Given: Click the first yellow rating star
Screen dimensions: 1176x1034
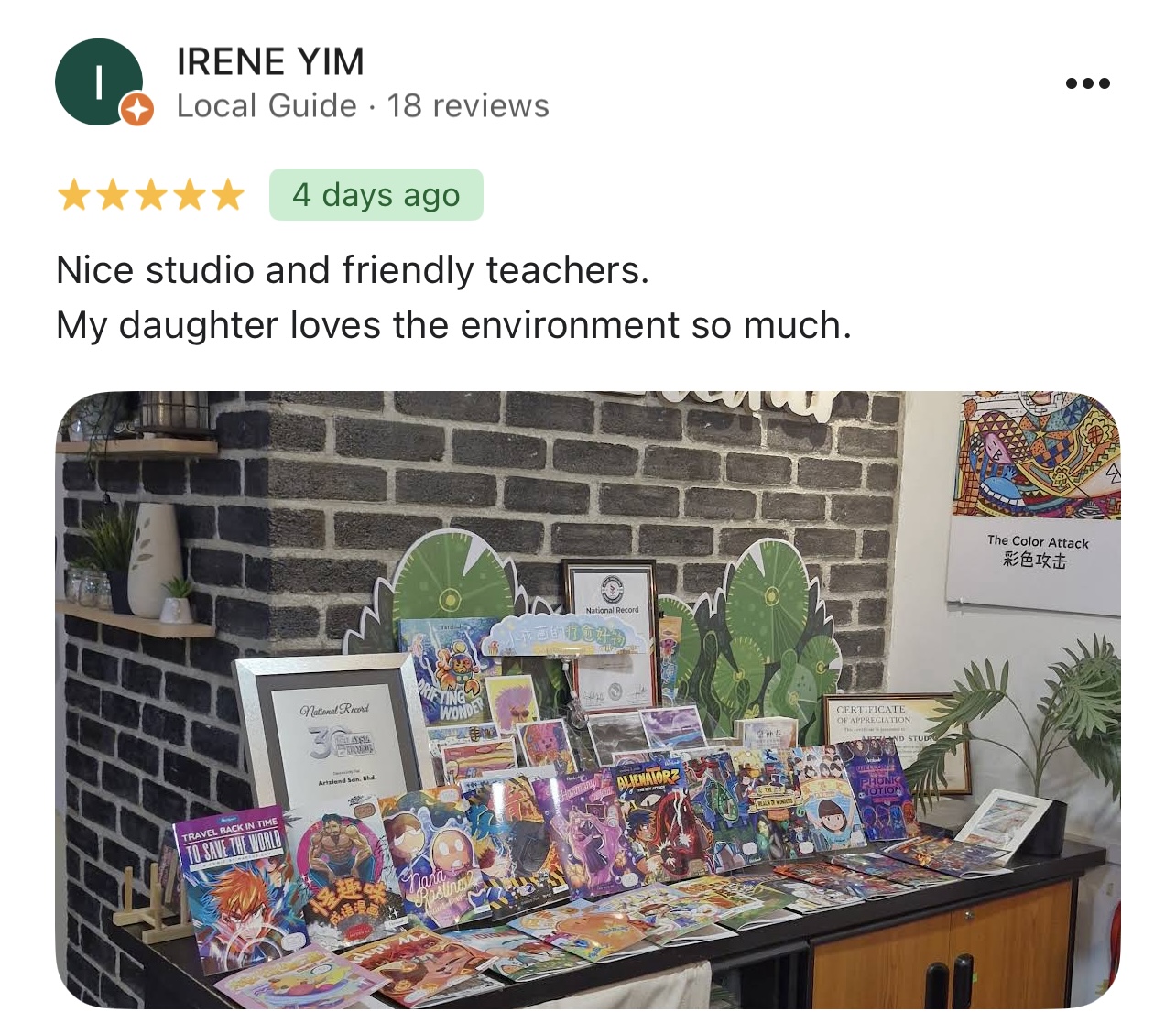Looking at the screenshot, I should [73, 195].
